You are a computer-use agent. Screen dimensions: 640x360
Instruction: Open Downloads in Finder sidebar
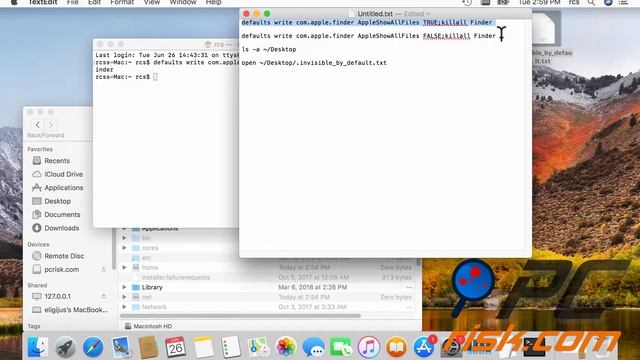(x=62, y=228)
